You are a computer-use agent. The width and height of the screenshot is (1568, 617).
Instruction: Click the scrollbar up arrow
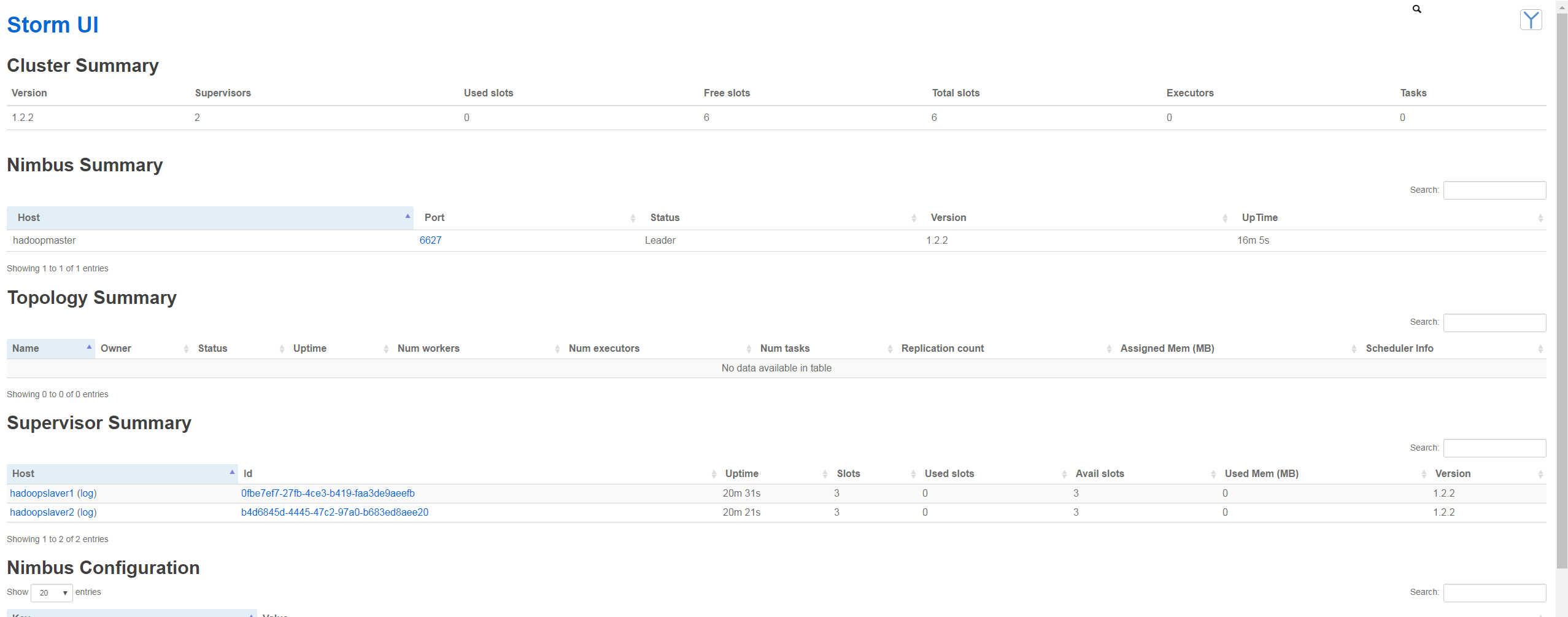(1562, 6)
